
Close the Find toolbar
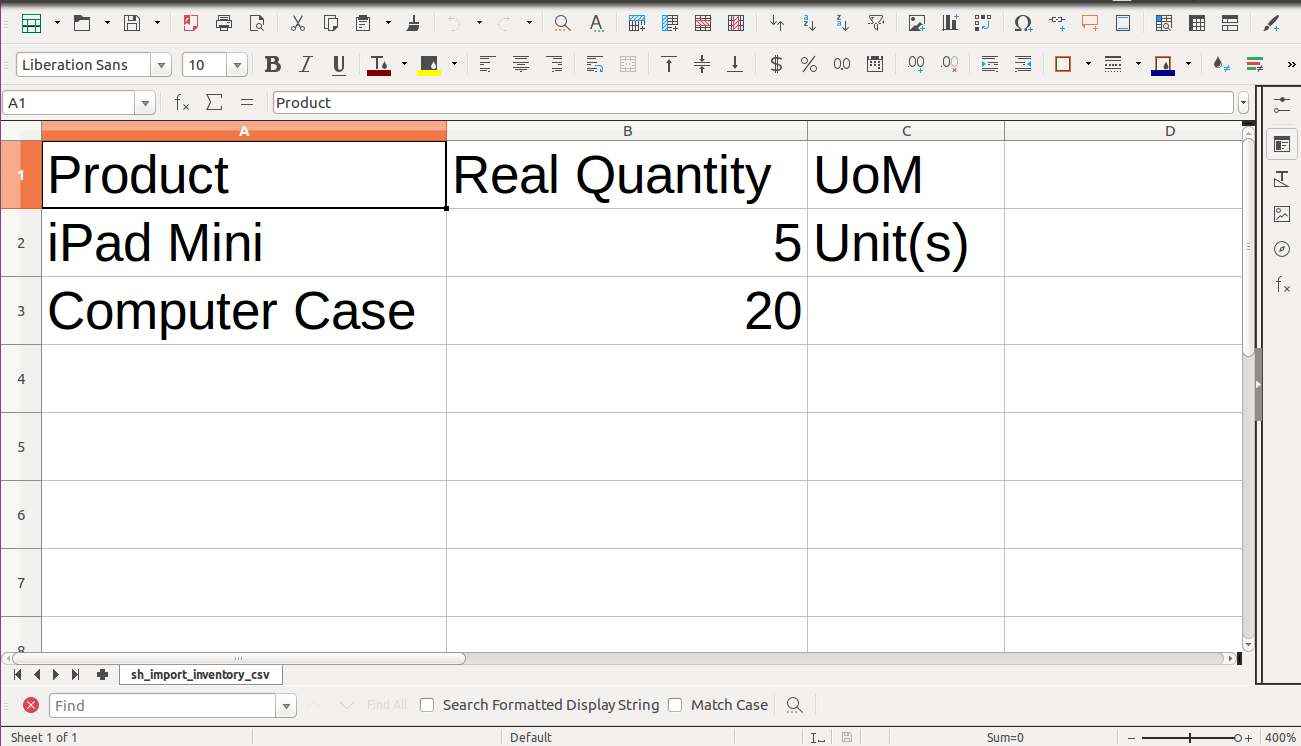point(31,705)
